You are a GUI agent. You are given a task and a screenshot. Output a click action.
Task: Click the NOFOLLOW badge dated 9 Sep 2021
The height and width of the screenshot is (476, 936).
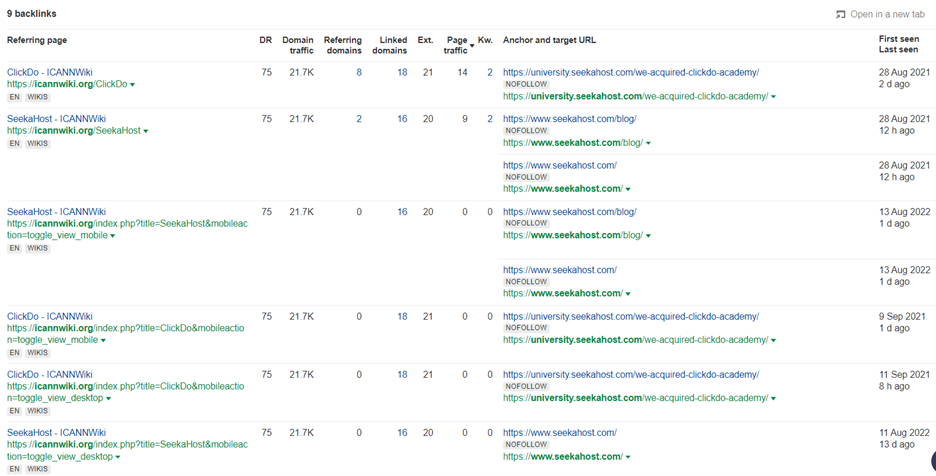tap(526, 328)
